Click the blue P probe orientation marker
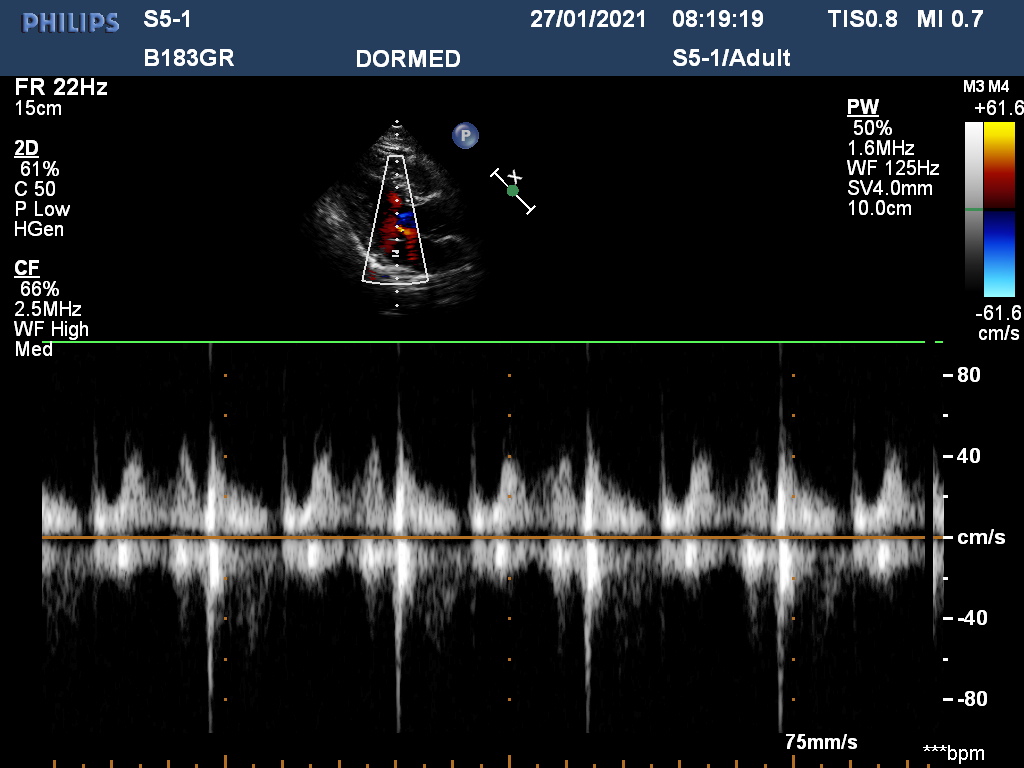Image resolution: width=1024 pixels, height=768 pixels. point(465,135)
